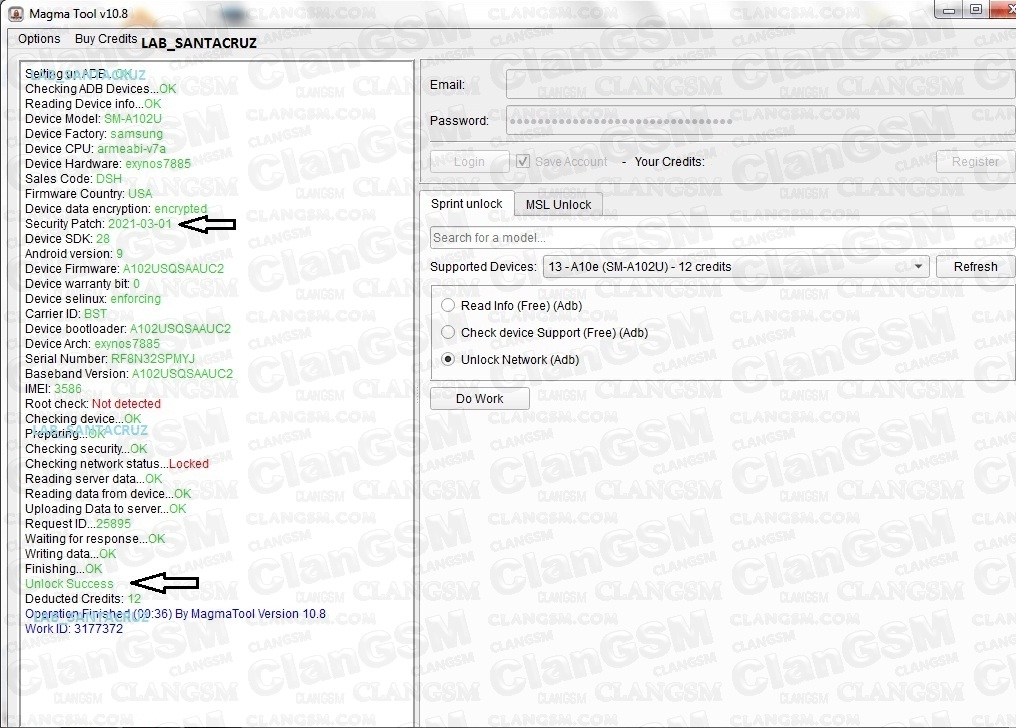Click Carrier ID: BST line
Image resolution: width=1016 pixels, height=728 pixels.
click(66, 313)
